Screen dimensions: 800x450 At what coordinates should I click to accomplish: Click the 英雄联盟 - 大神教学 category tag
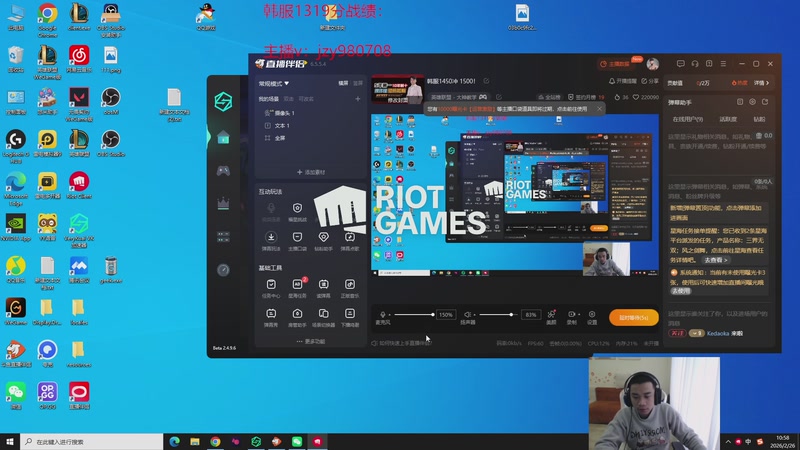pyautogui.click(x=459, y=97)
